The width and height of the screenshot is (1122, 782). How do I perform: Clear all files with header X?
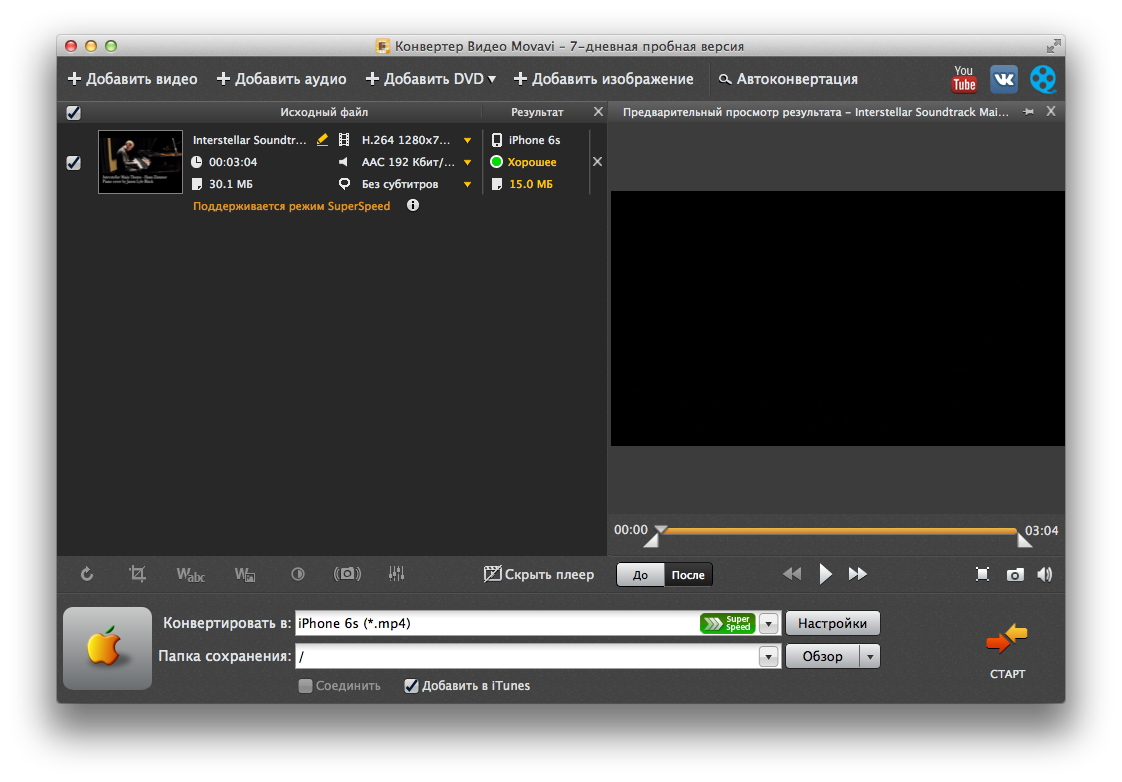tap(598, 112)
